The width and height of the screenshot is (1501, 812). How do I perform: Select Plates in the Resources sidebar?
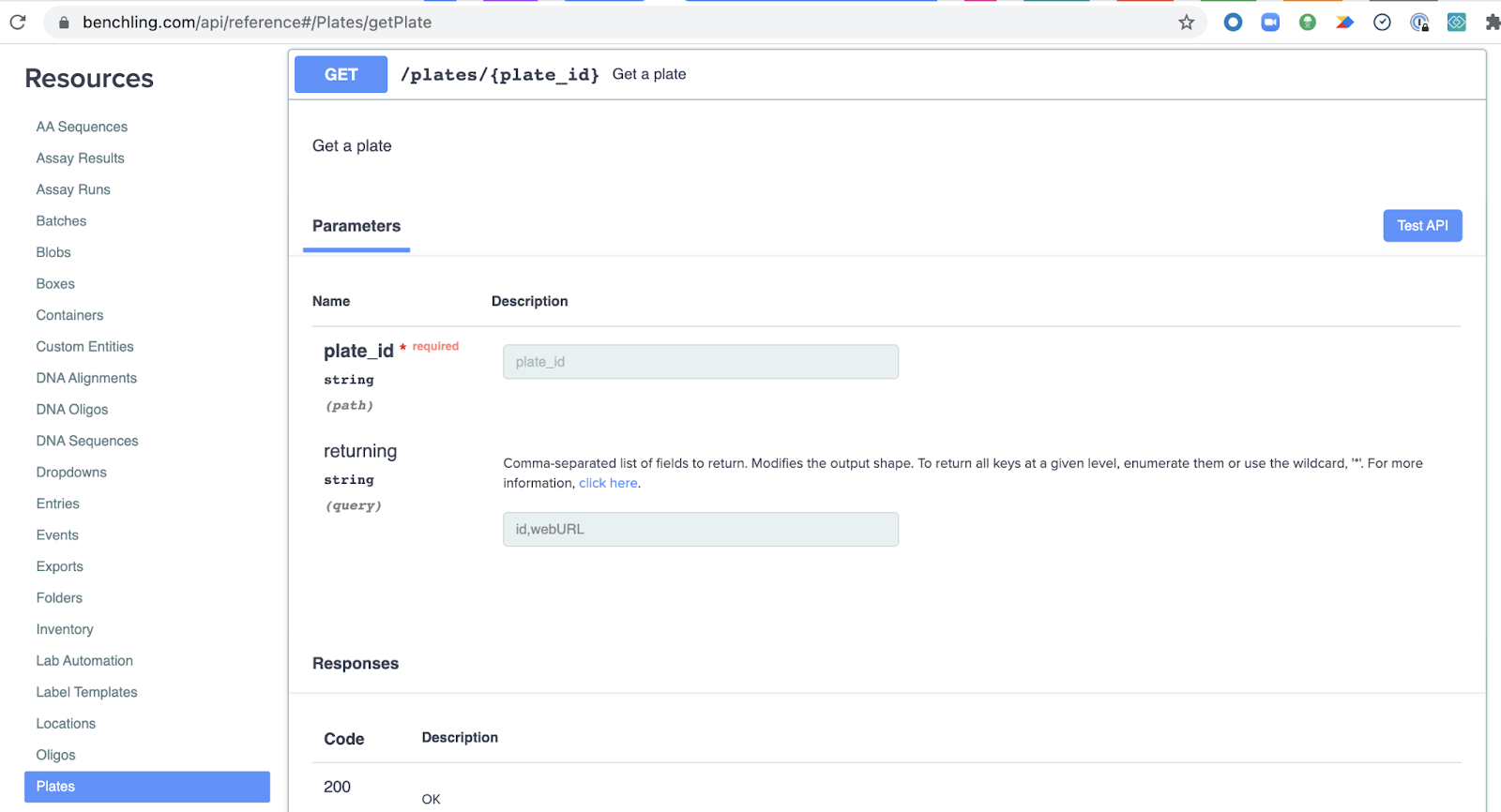147,787
